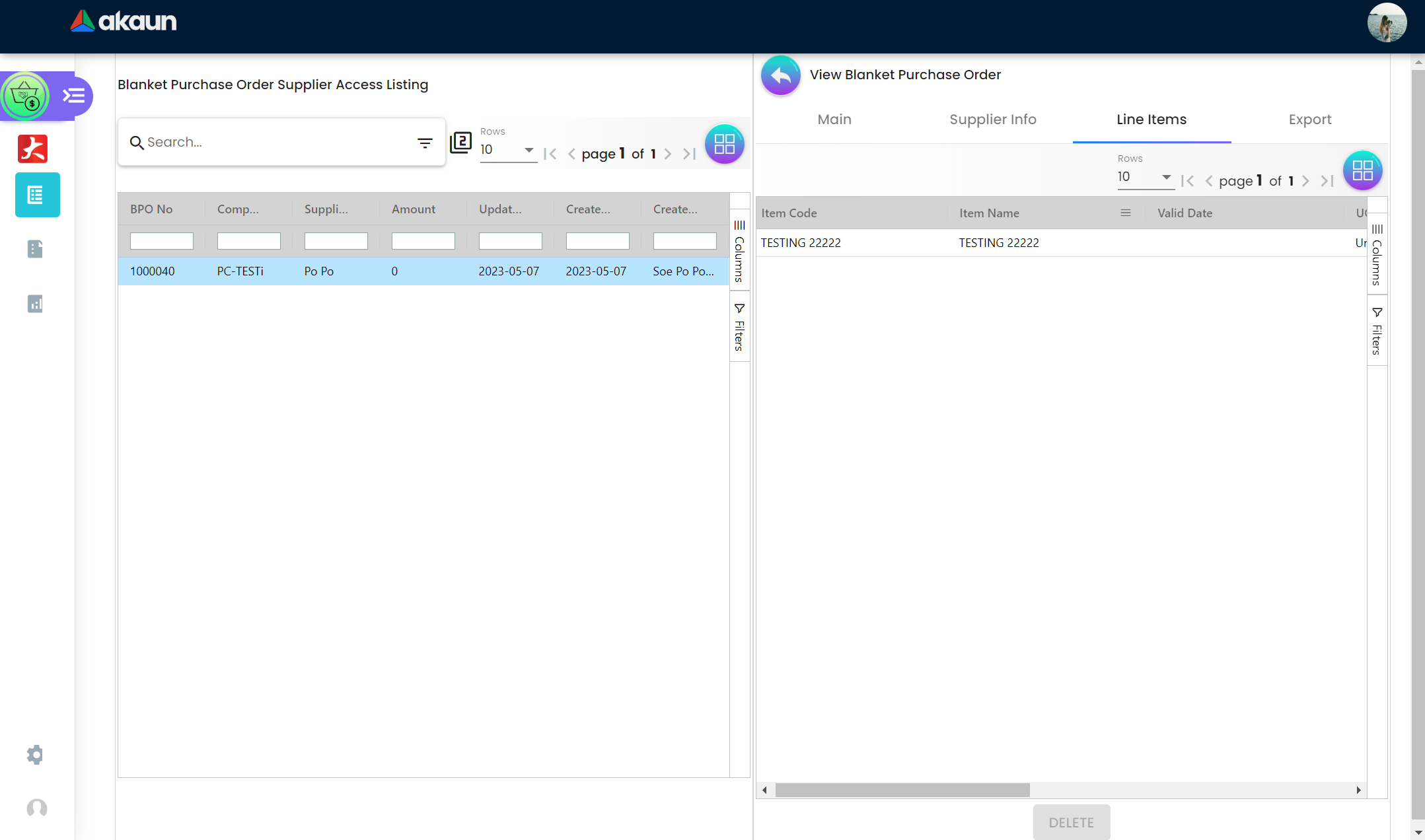Click the horizontal scrollbar in line items

pos(902,790)
